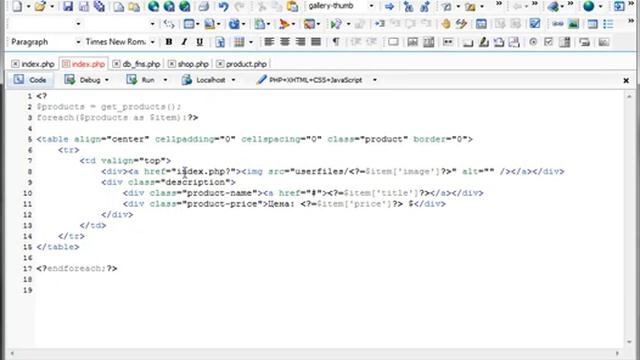Justify the text alignment
Viewport: 640px width, 360px height.
point(316,42)
